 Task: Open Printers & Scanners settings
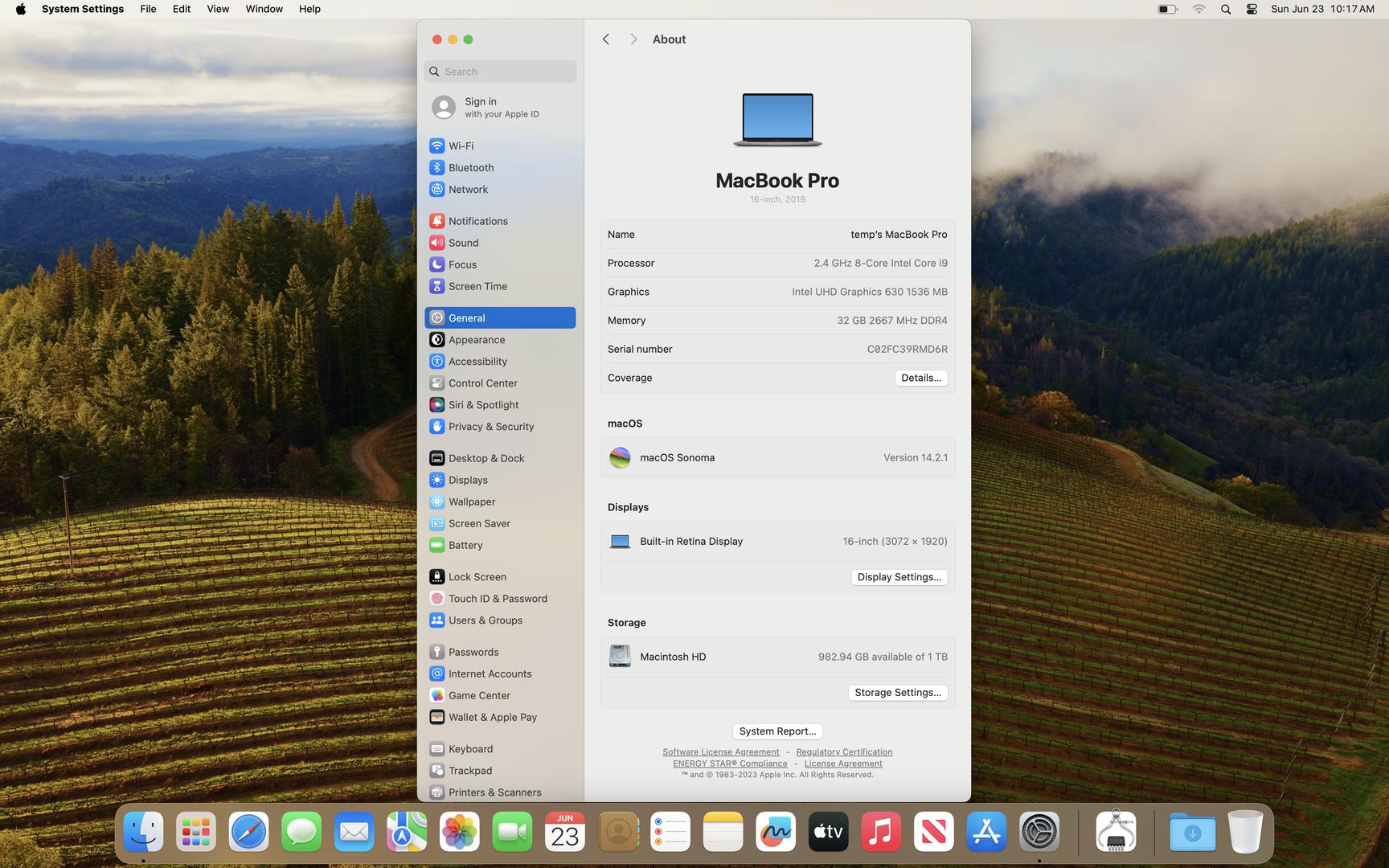[x=500, y=792]
